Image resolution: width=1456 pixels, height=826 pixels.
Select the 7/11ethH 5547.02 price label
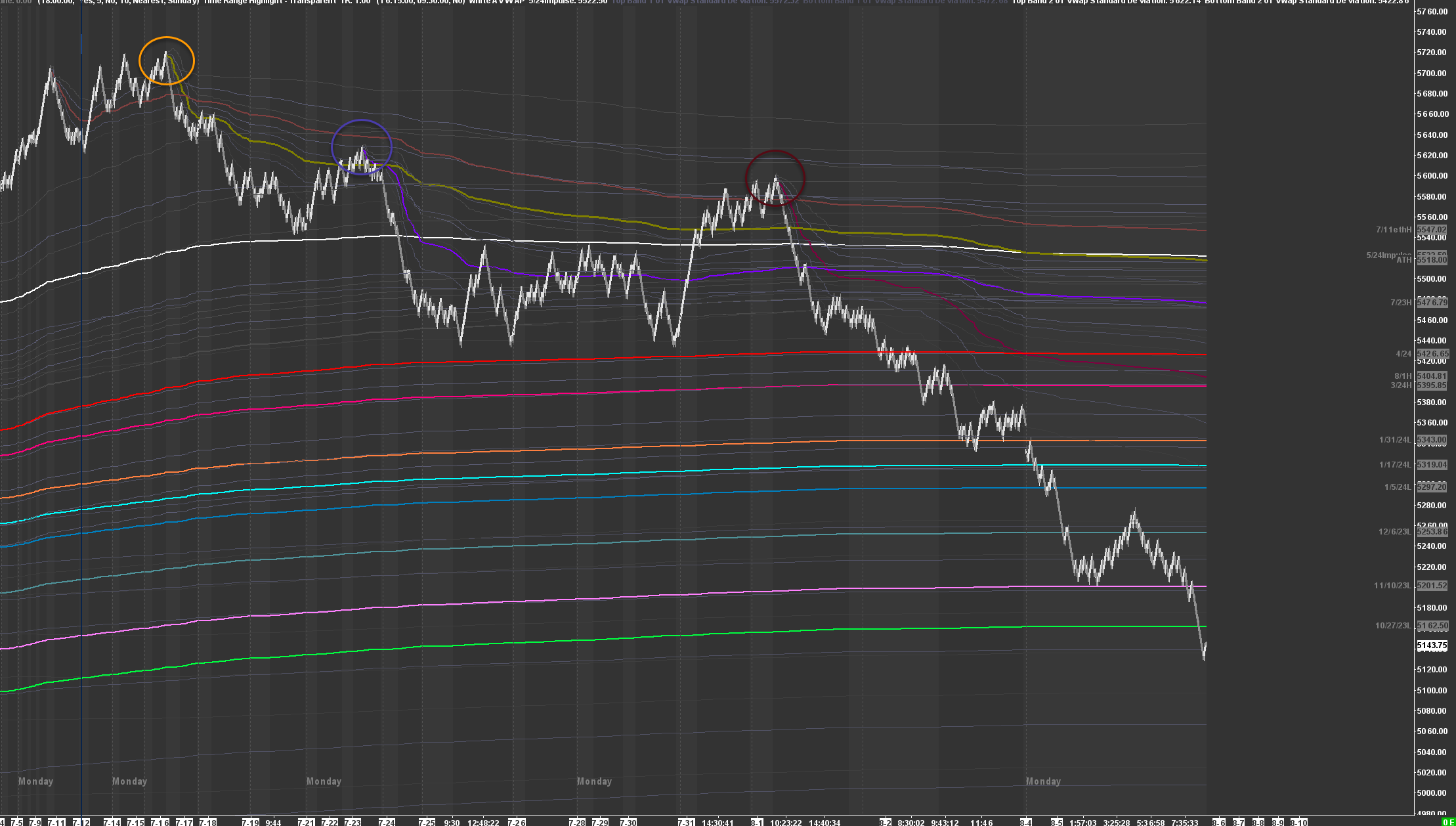(x=1431, y=230)
